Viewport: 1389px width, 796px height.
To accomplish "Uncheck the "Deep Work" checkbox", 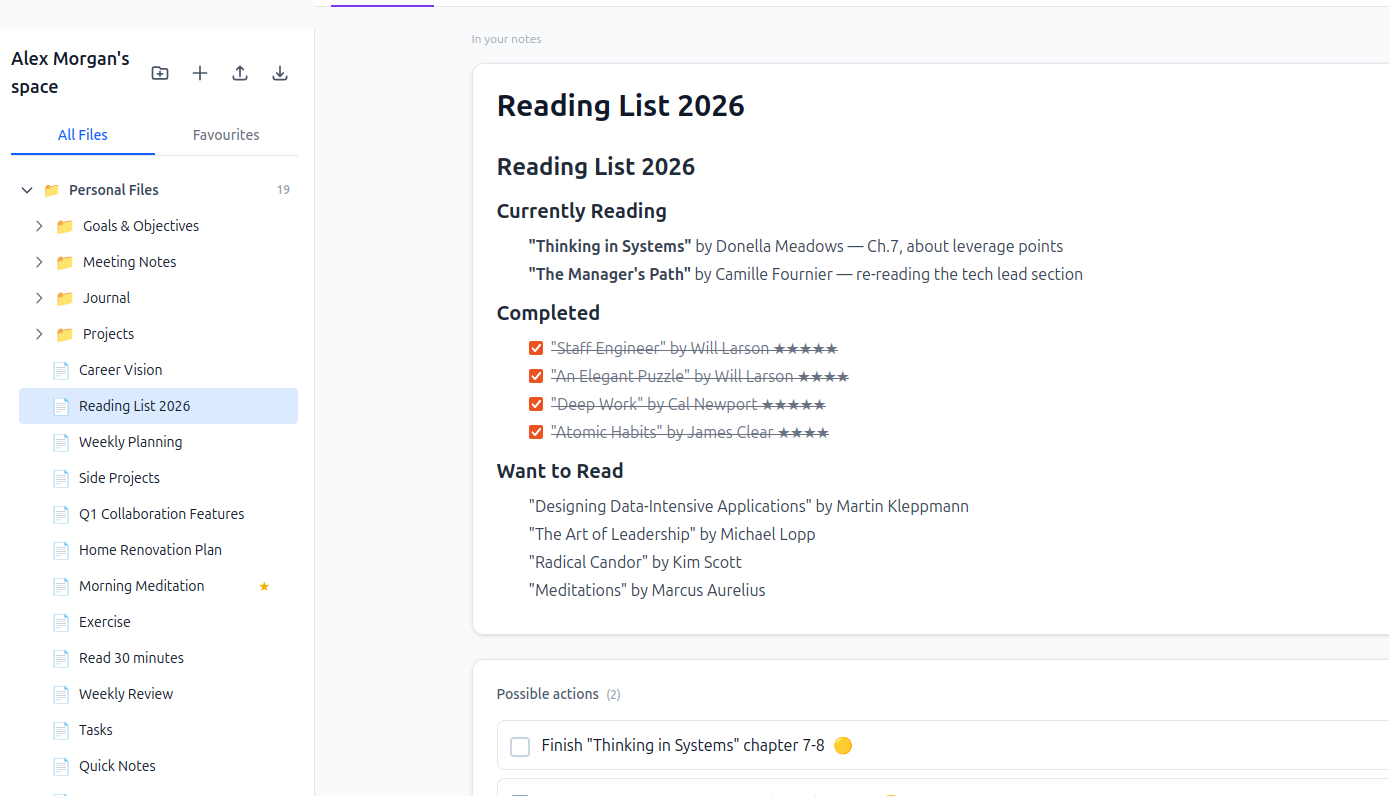I will pyautogui.click(x=536, y=404).
